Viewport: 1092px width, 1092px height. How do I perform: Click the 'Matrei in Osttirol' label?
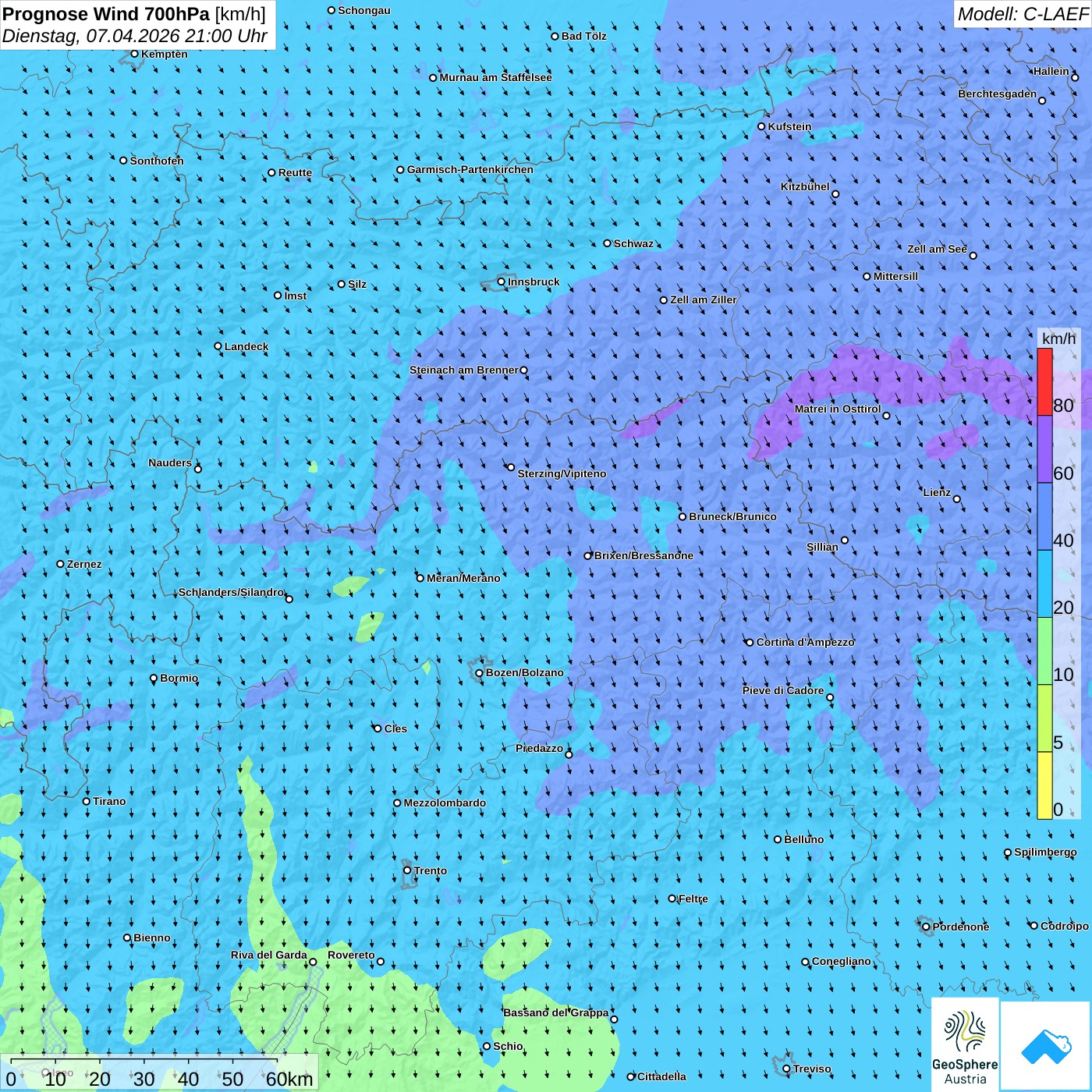(838, 409)
